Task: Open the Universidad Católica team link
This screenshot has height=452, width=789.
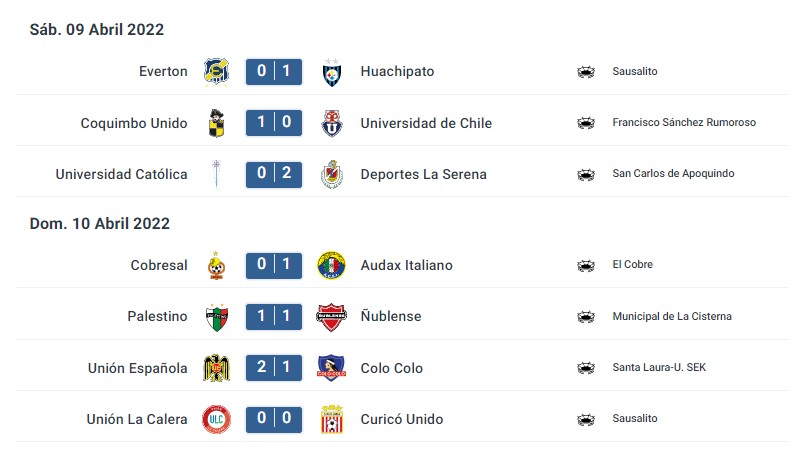Action: coord(121,174)
